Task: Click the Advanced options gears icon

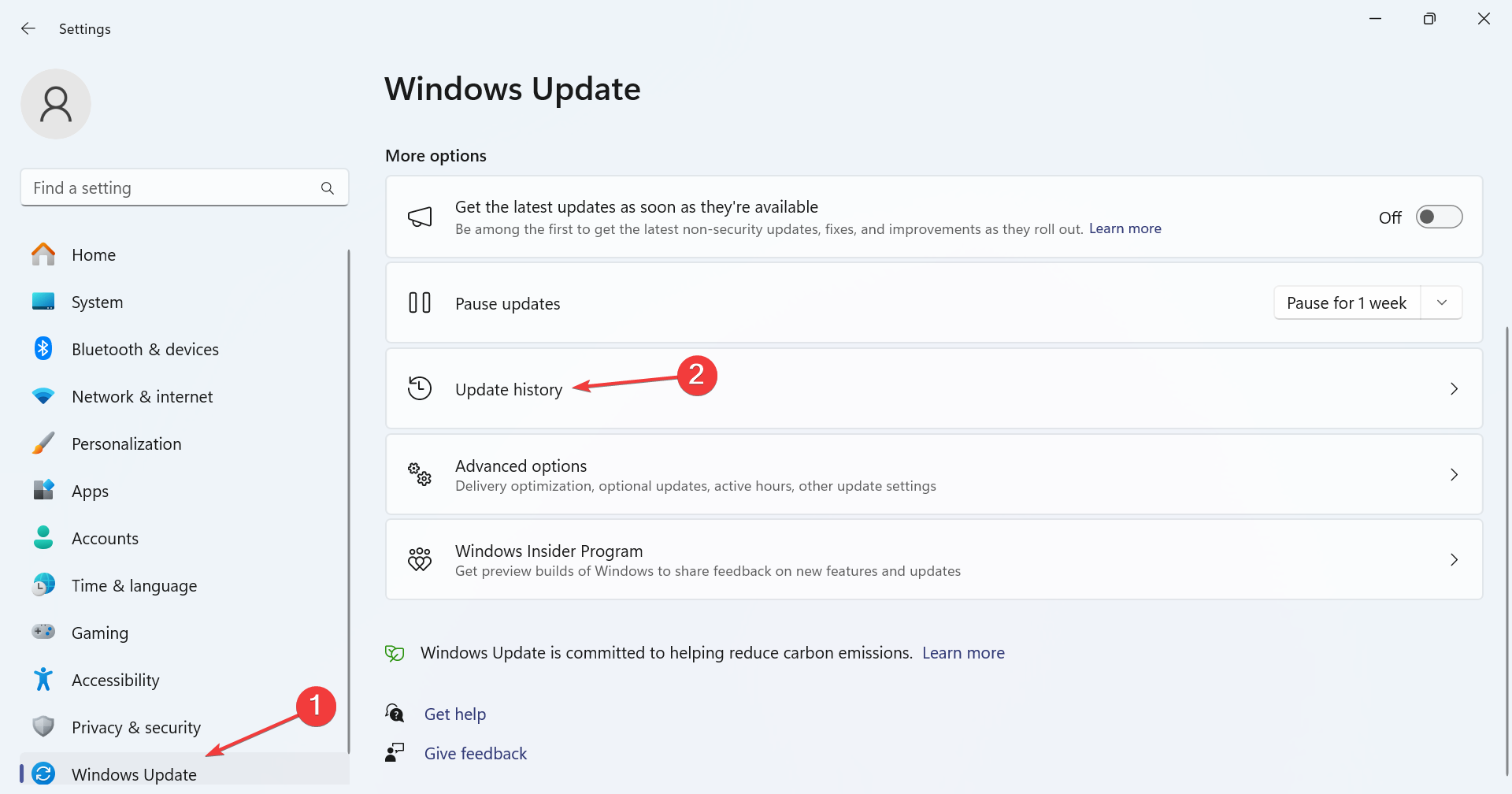Action: [420, 474]
